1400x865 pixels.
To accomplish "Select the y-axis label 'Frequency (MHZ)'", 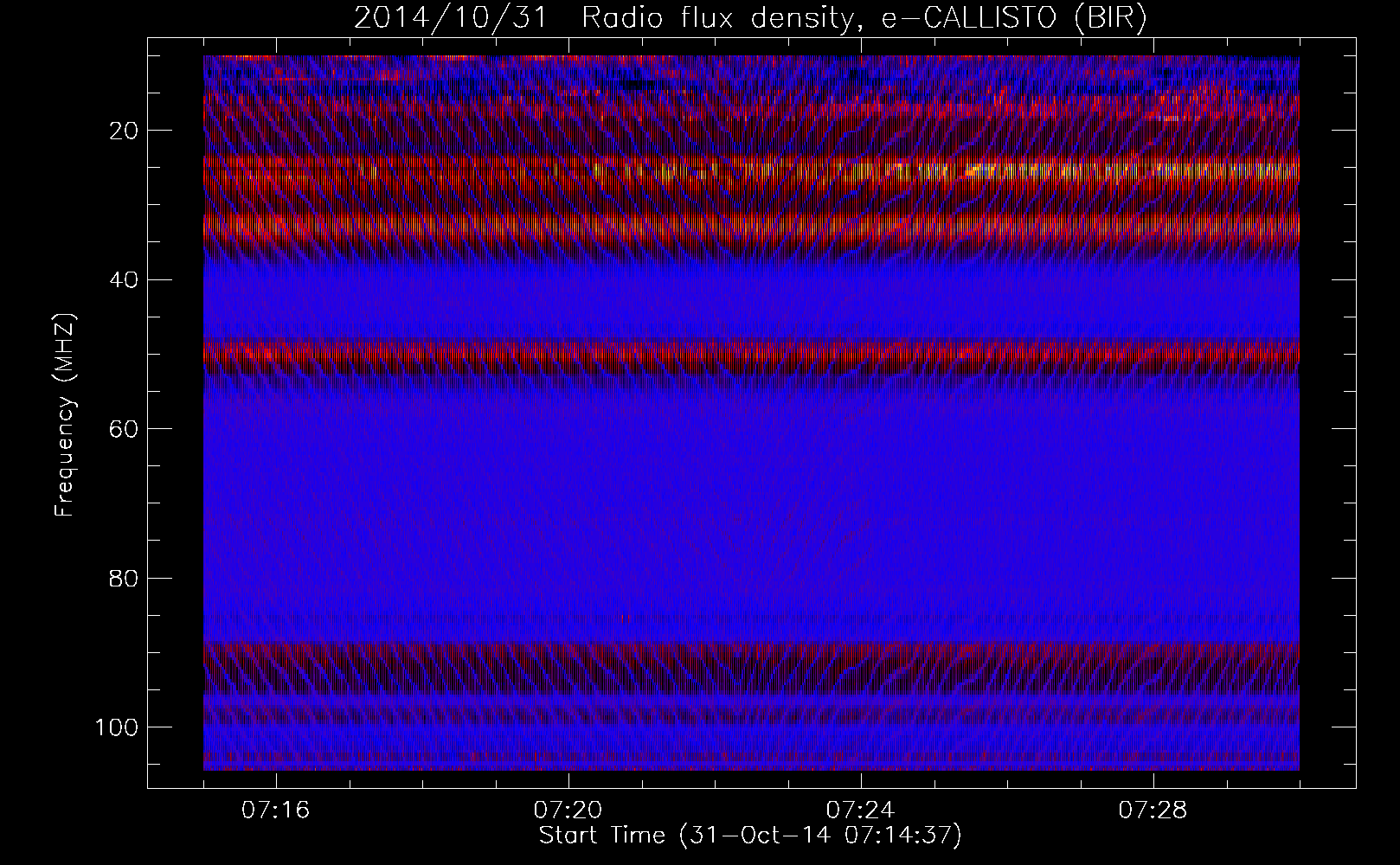I will (x=66, y=415).
